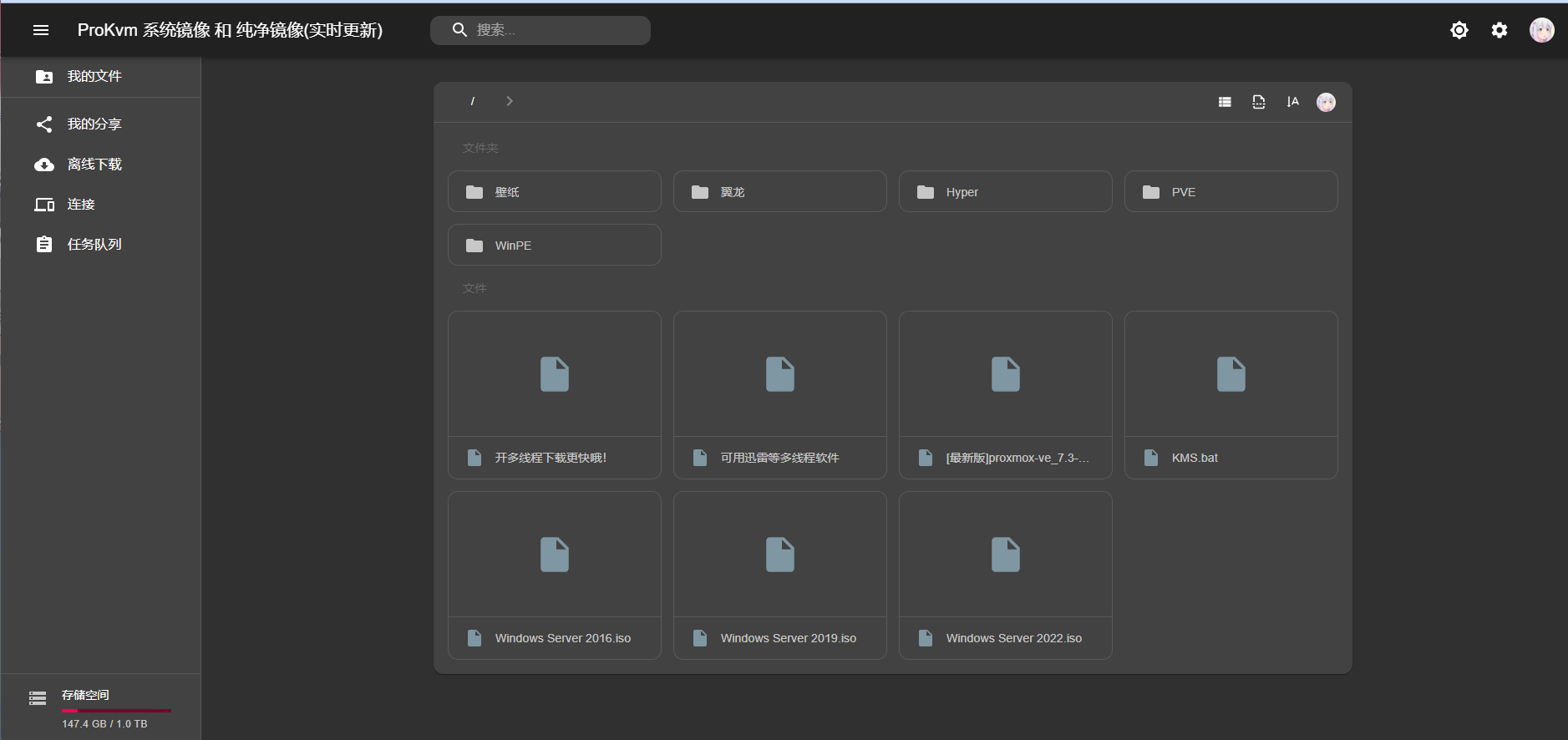
Task: Click Windows Server 2019.iso file name
Action: (x=789, y=638)
